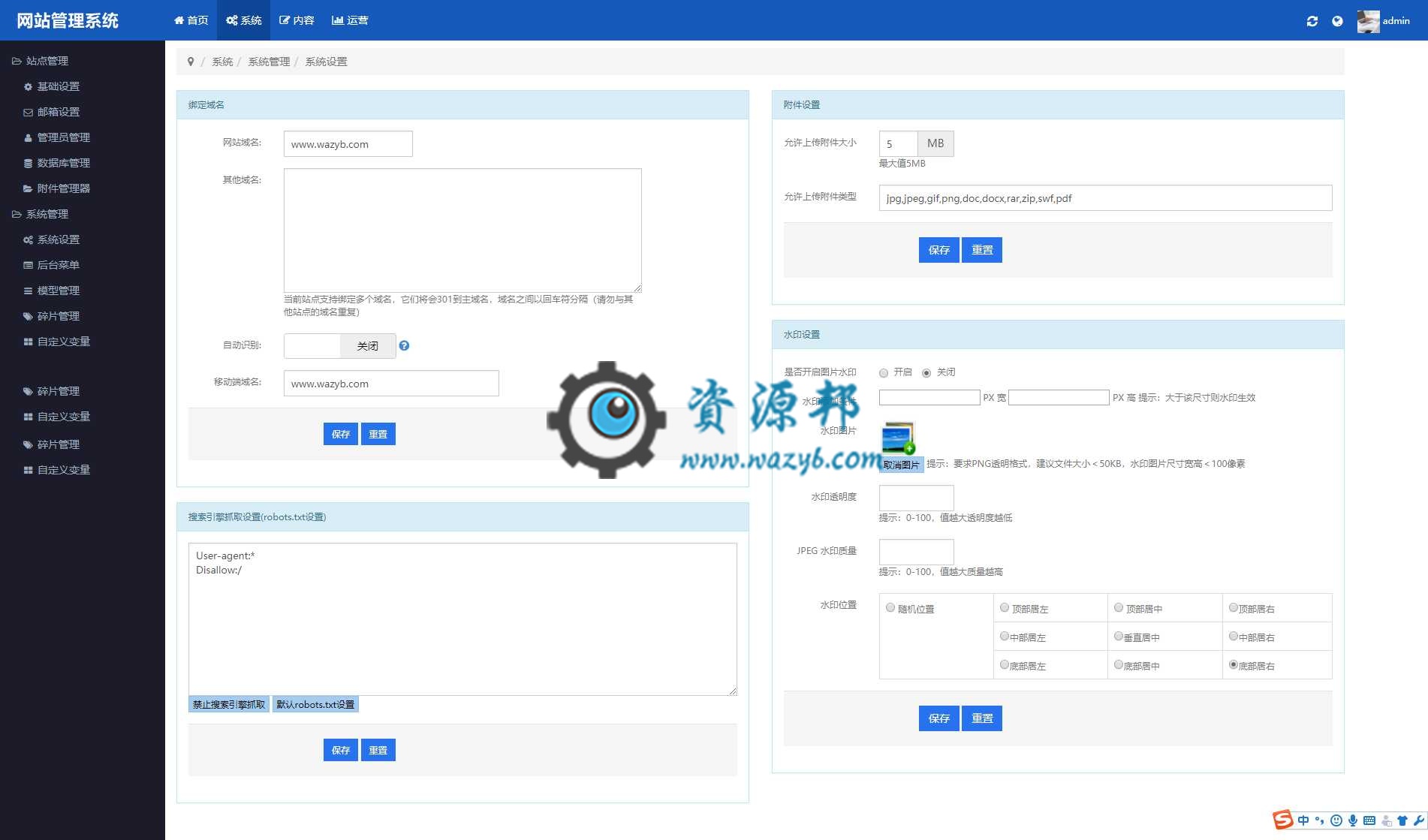Open 运营 top navigation tab
Screen dimensions: 1428x840
pyautogui.click(x=350, y=20)
